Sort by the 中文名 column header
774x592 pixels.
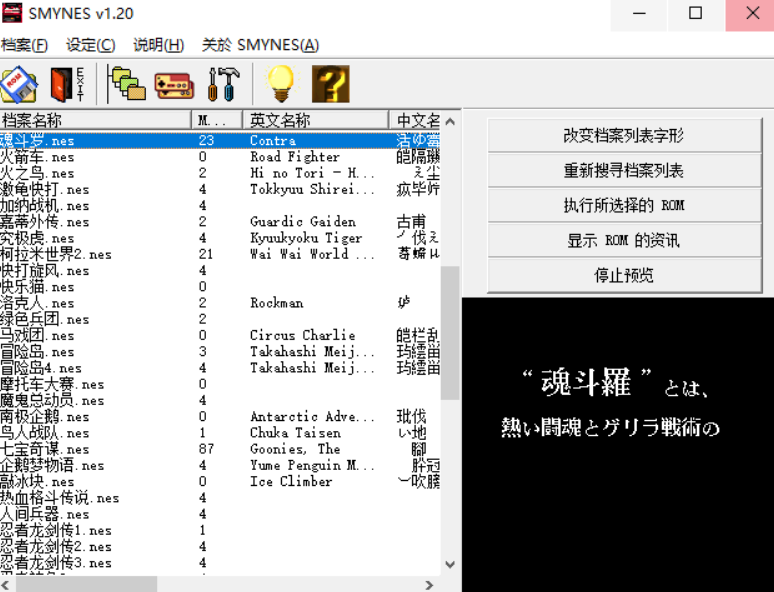[x=415, y=120]
